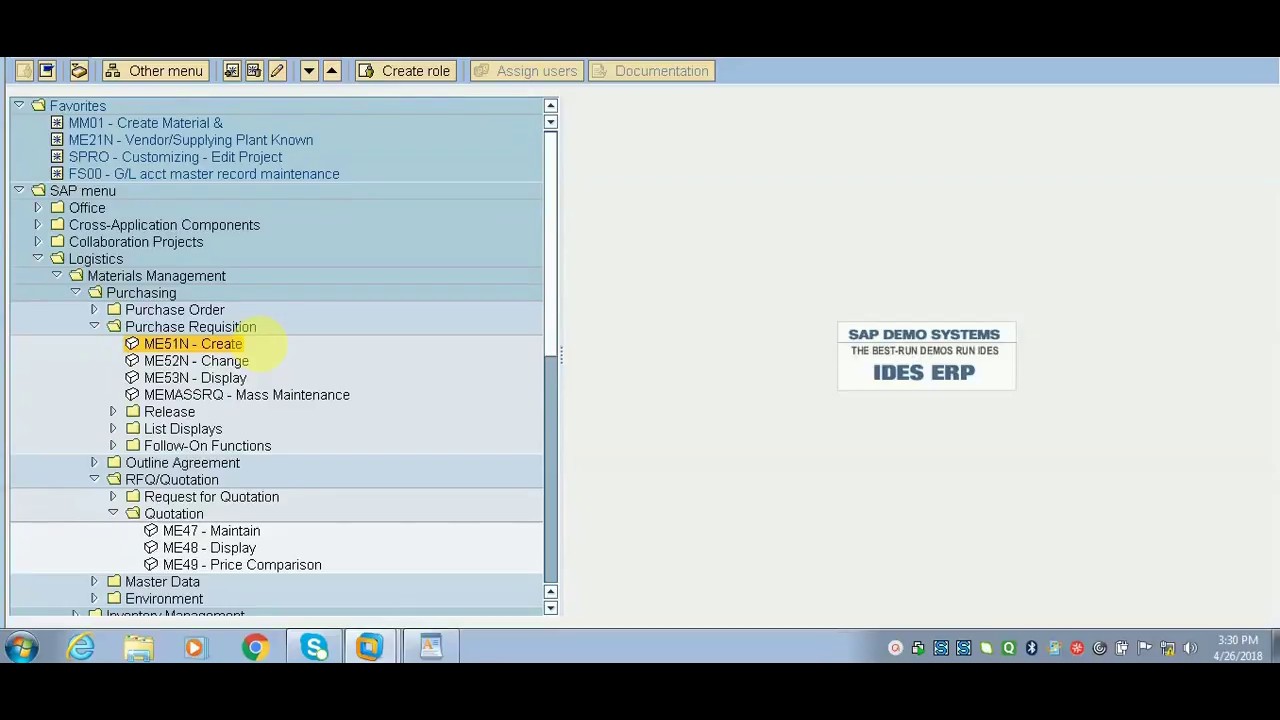Open MEMASSRQ - Mass Maintenance
The height and width of the screenshot is (720, 1280).
point(247,395)
